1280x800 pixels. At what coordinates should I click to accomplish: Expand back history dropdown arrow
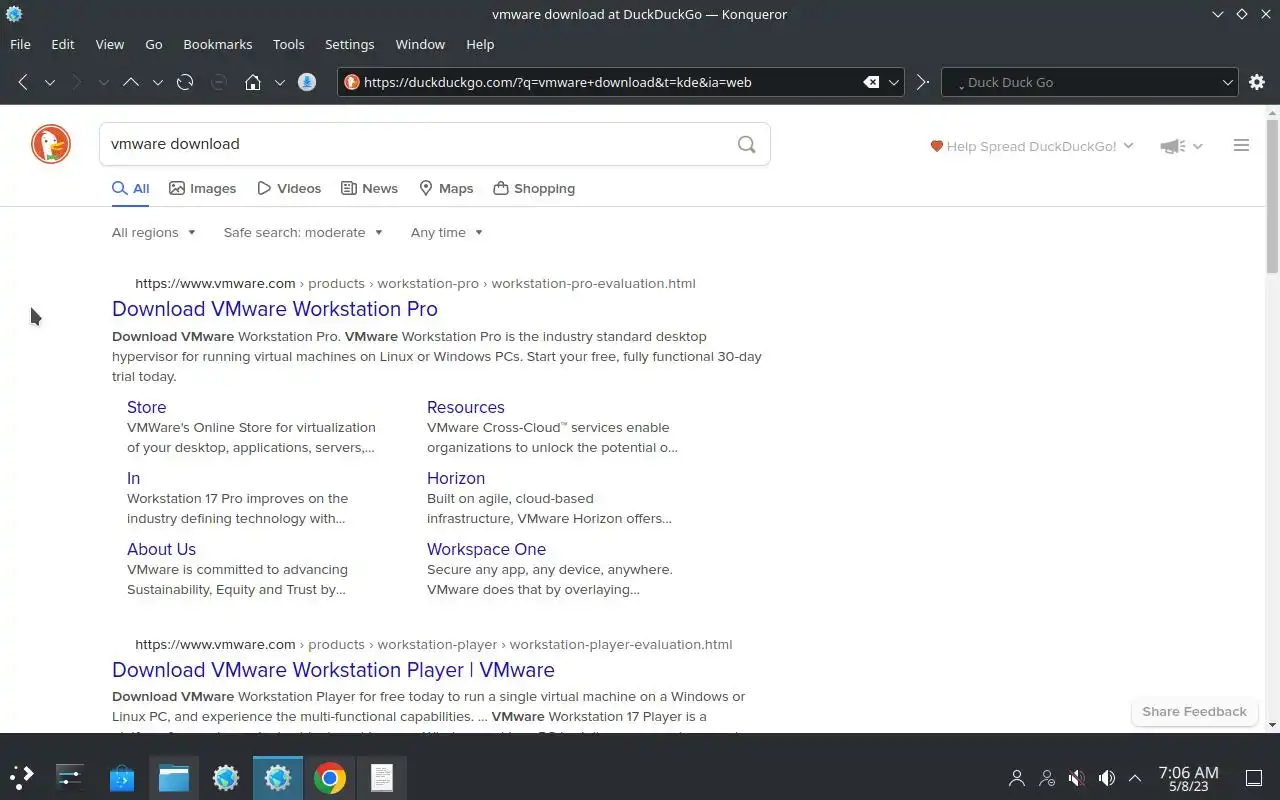(x=49, y=82)
